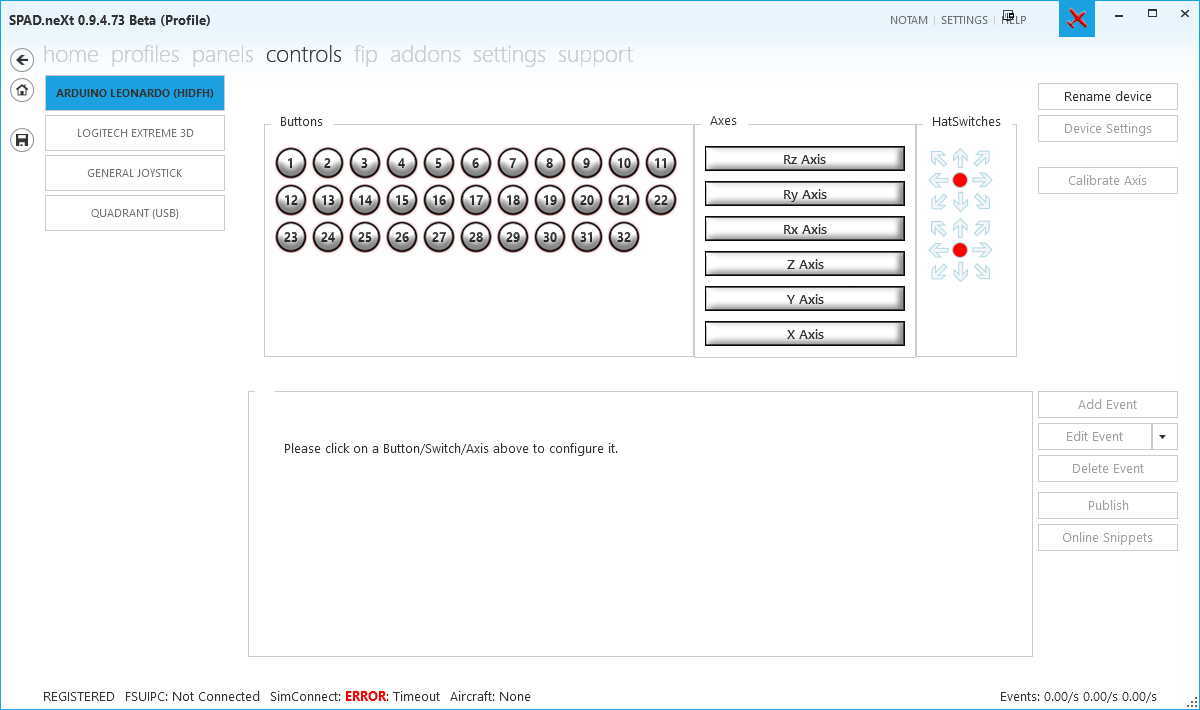Switch to the profiles tab

tap(145, 54)
